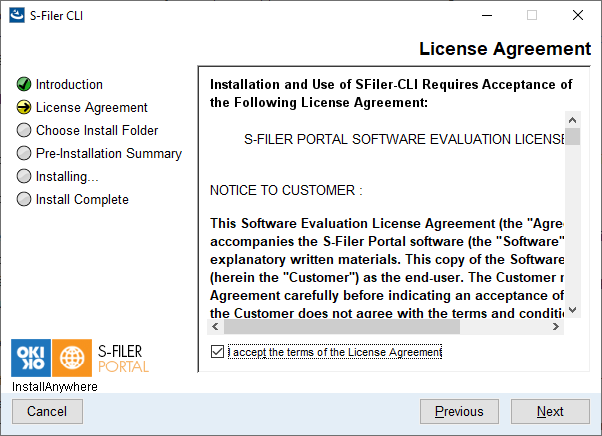Go back with the Previous button
The height and width of the screenshot is (436, 602).
pyautogui.click(x=459, y=411)
